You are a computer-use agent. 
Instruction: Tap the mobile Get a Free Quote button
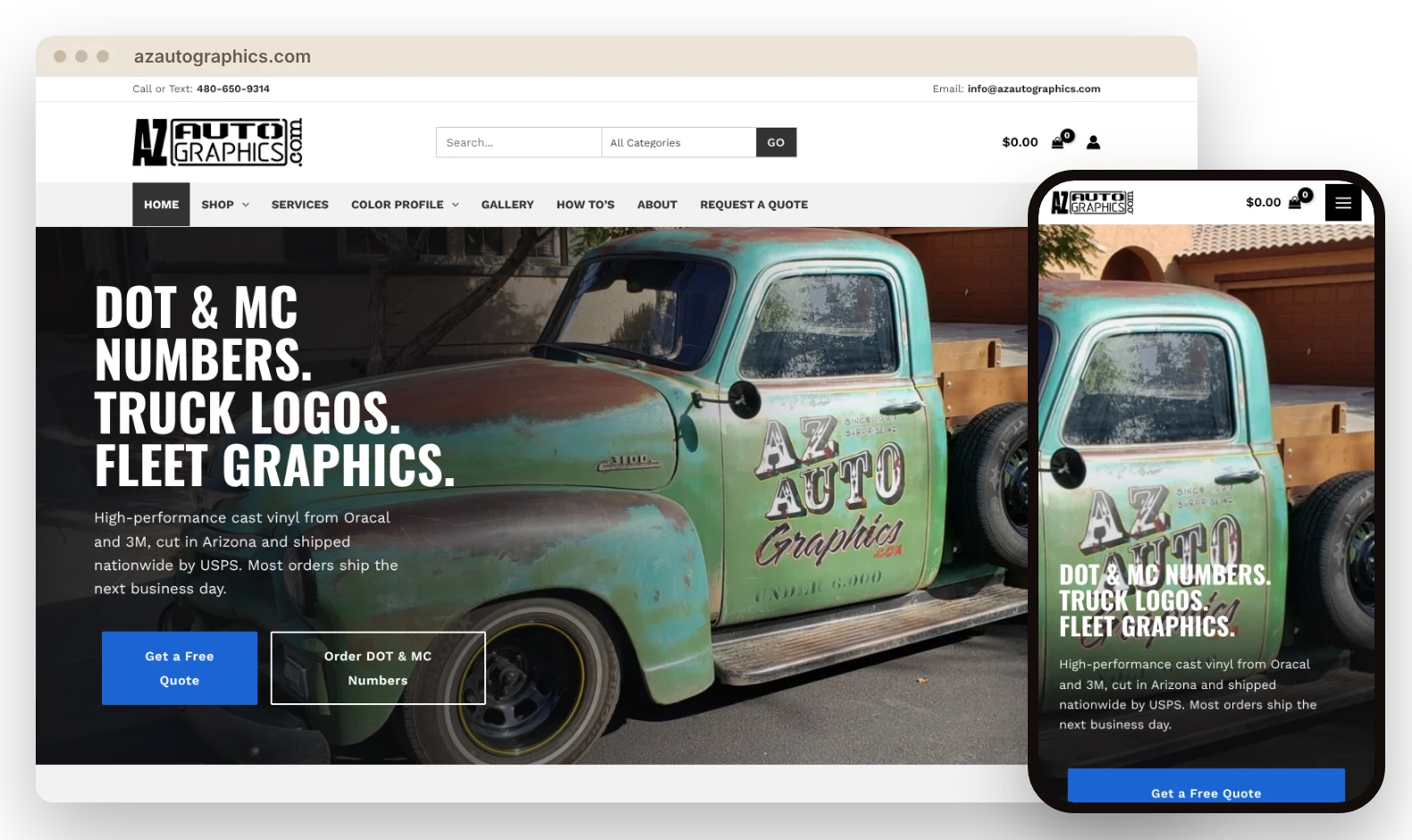(x=1206, y=786)
